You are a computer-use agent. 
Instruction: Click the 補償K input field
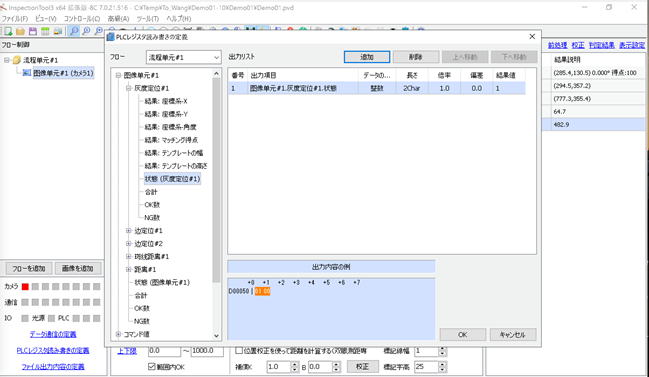click(x=279, y=367)
